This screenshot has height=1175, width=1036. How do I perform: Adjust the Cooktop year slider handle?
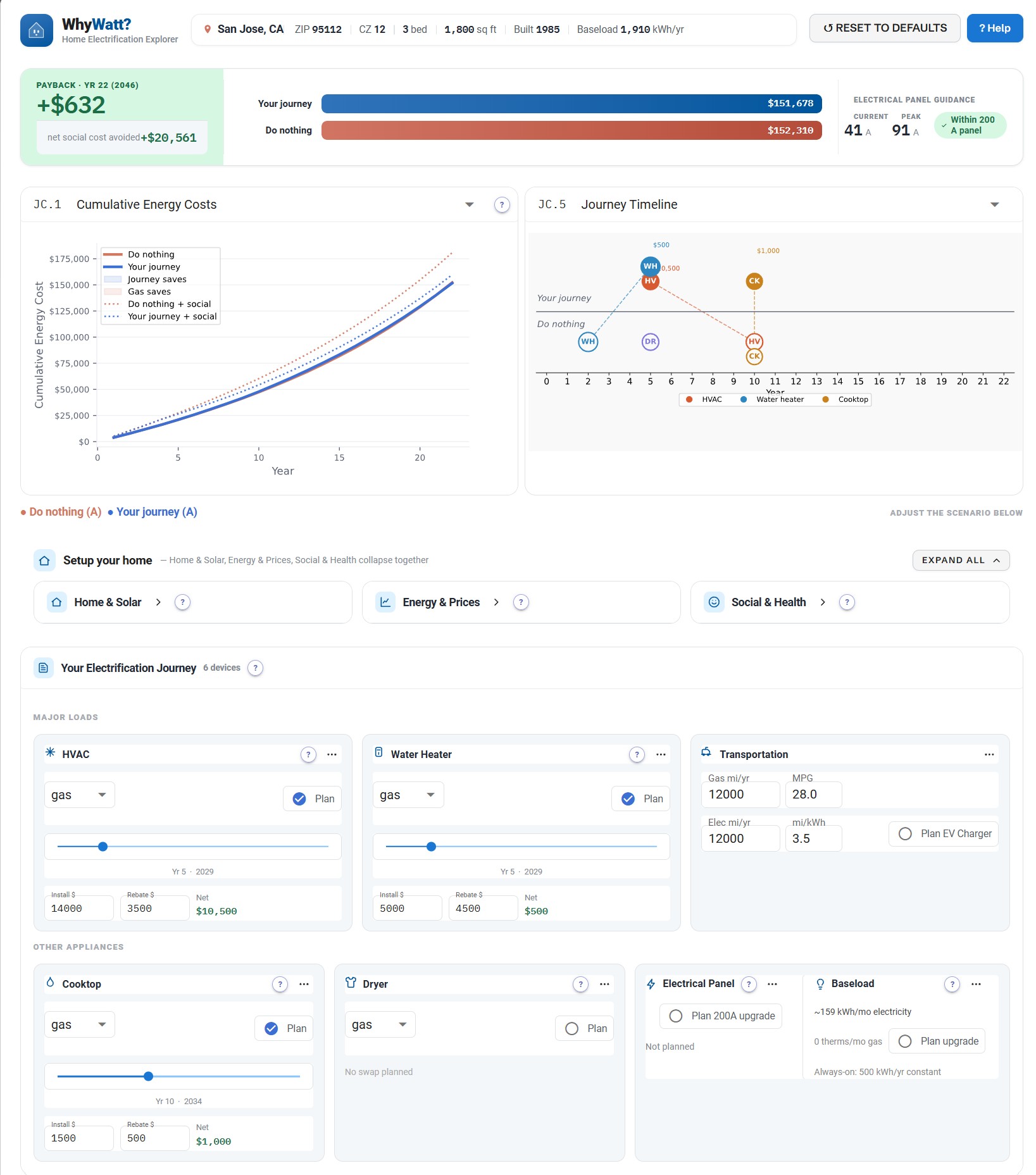tap(148, 1076)
